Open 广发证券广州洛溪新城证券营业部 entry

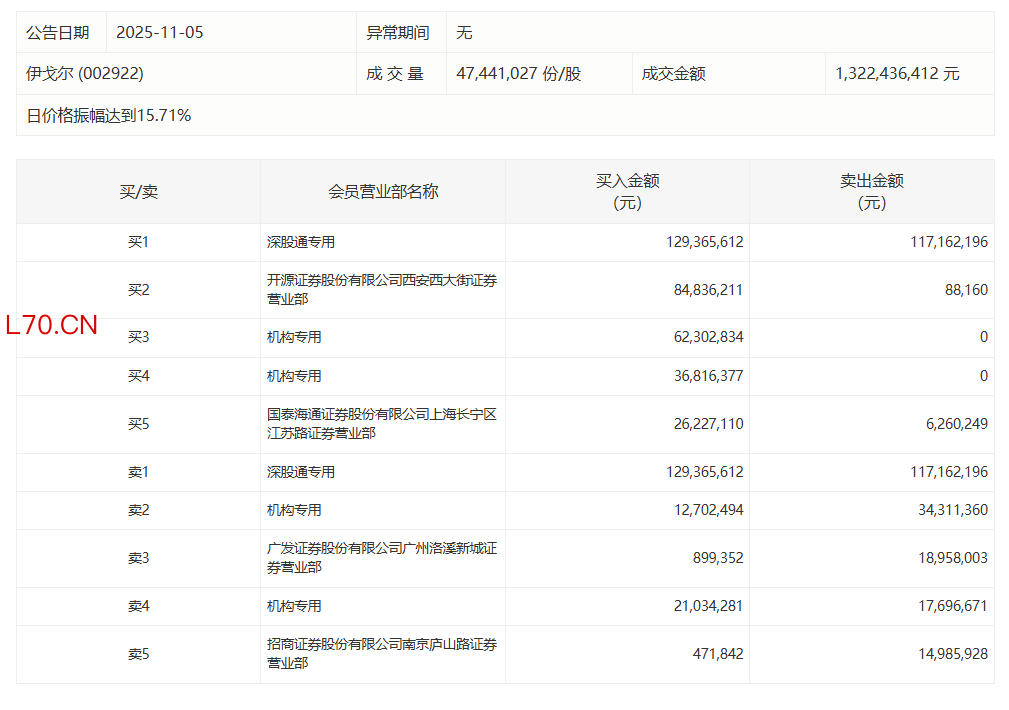tap(381, 557)
